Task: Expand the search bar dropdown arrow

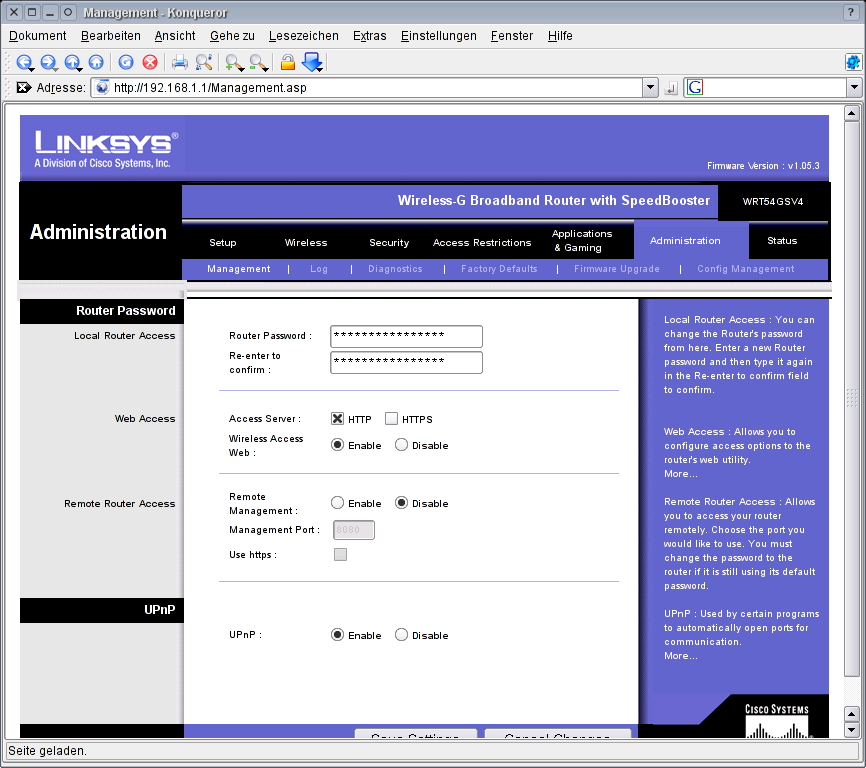Action: [x=854, y=87]
